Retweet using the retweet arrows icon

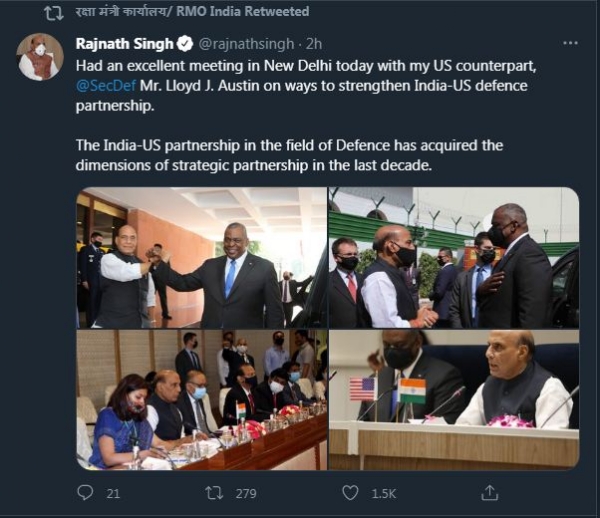click(x=214, y=493)
